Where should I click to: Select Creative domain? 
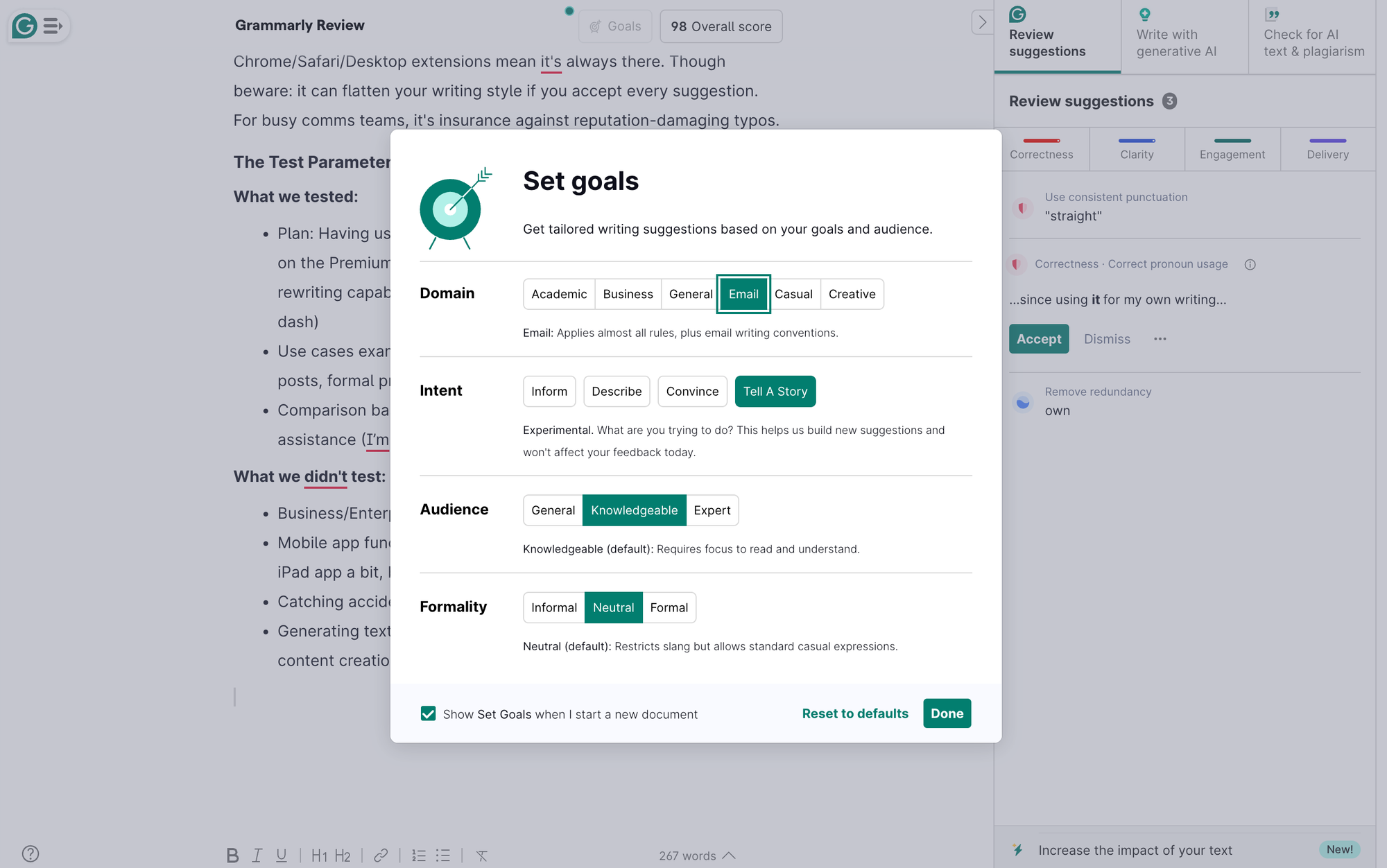(852, 294)
